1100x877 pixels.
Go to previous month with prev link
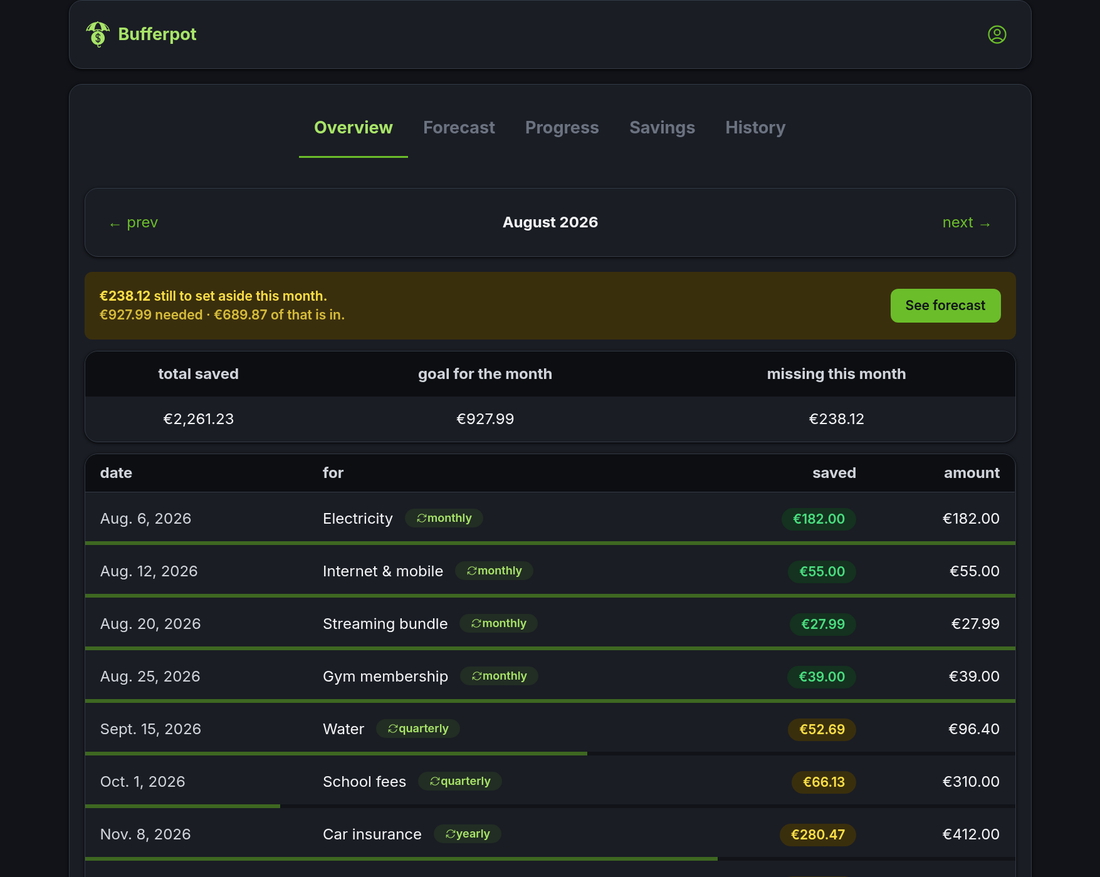click(133, 222)
